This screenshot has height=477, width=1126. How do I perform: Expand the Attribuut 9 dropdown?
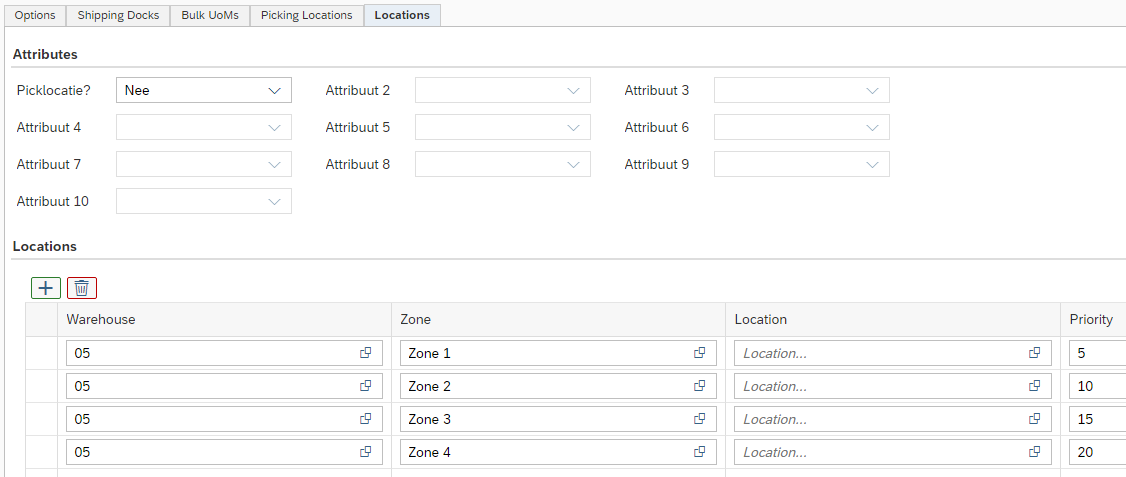click(x=872, y=165)
